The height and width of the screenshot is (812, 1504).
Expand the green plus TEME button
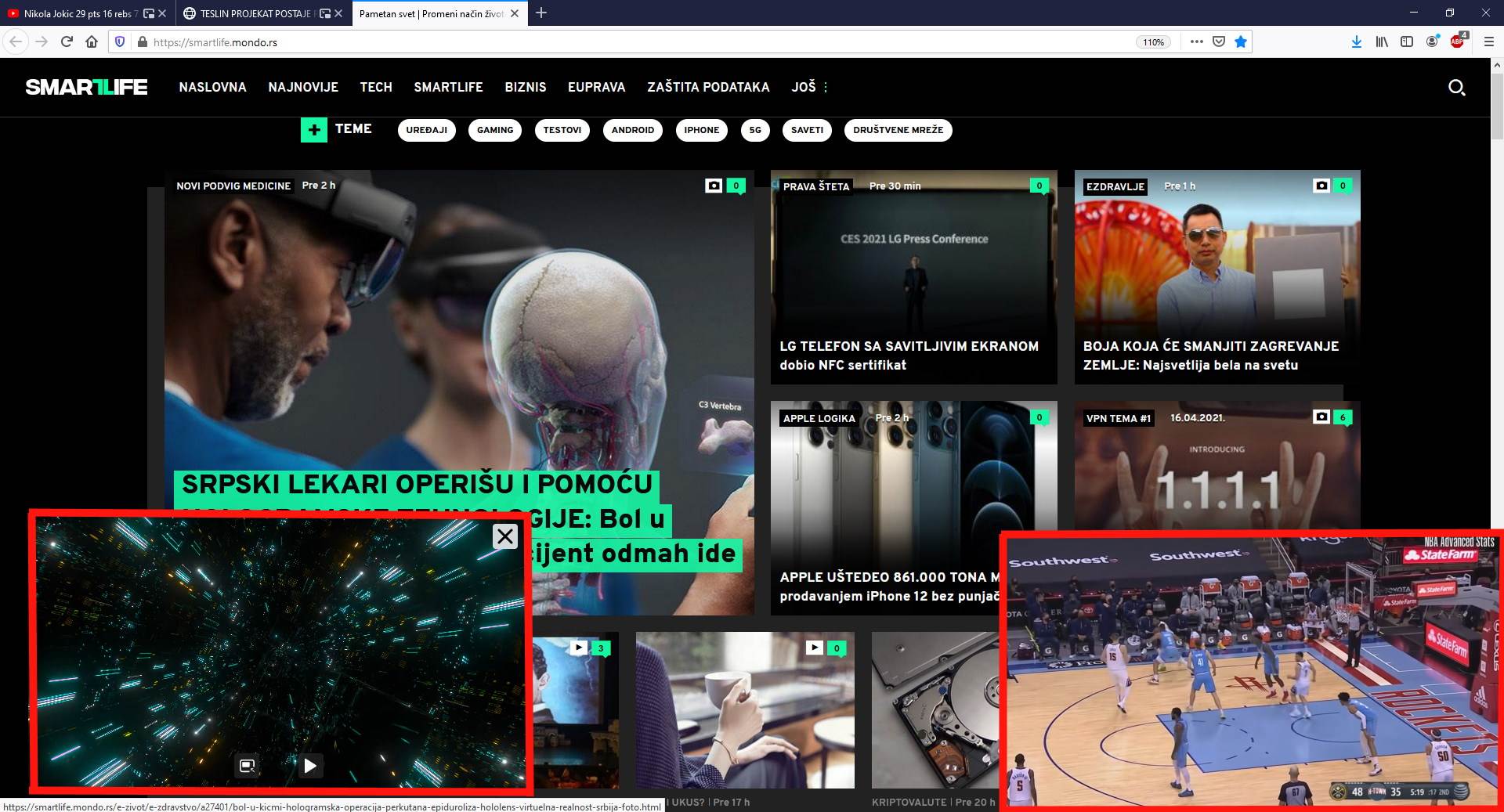(314, 130)
